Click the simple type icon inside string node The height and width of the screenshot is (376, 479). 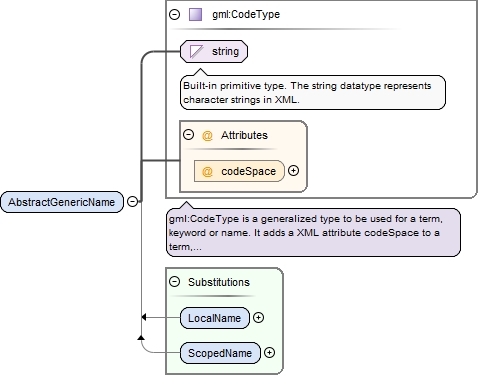tap(196, 52)
